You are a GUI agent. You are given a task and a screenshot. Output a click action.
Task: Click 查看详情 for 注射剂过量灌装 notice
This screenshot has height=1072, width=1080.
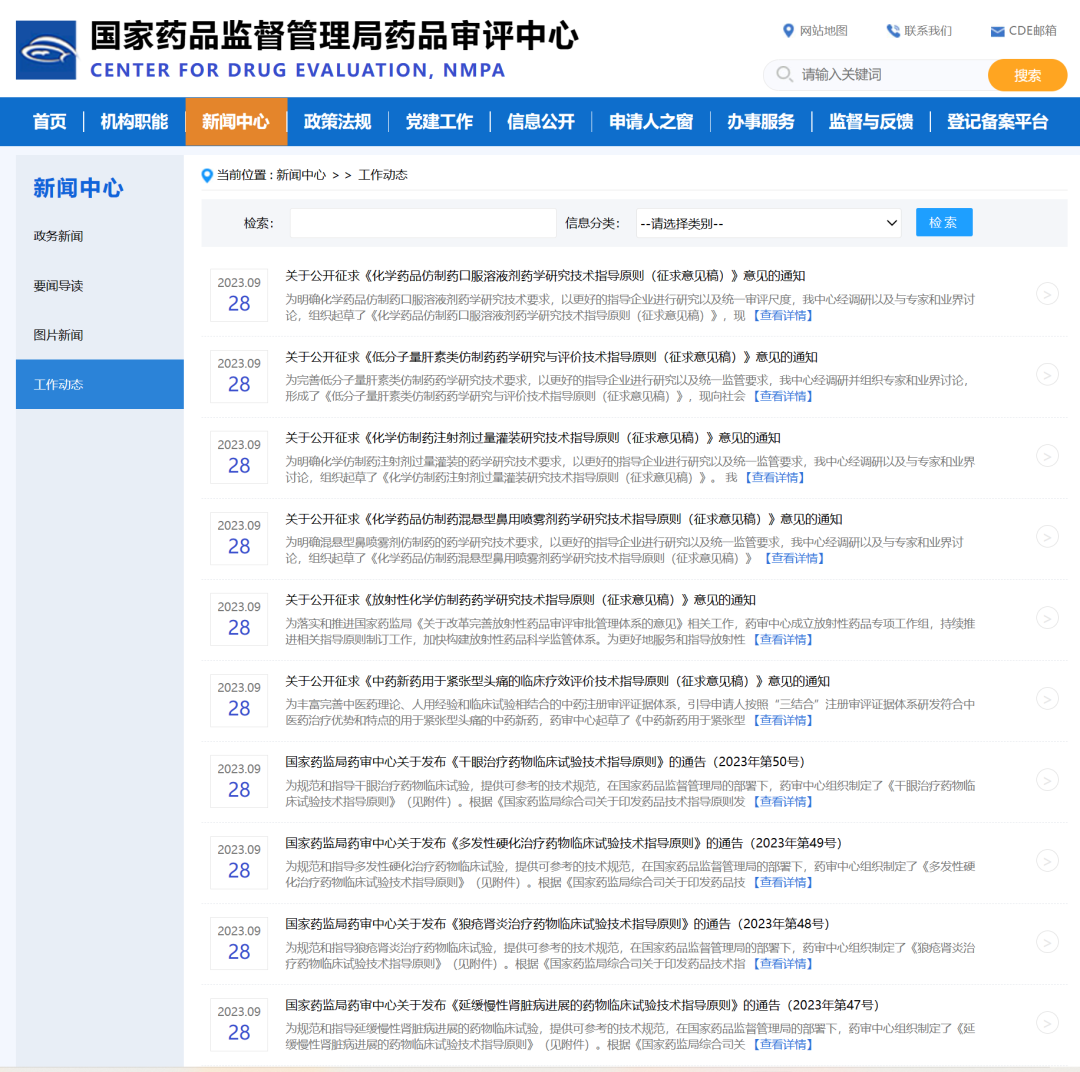pos(774,477)
